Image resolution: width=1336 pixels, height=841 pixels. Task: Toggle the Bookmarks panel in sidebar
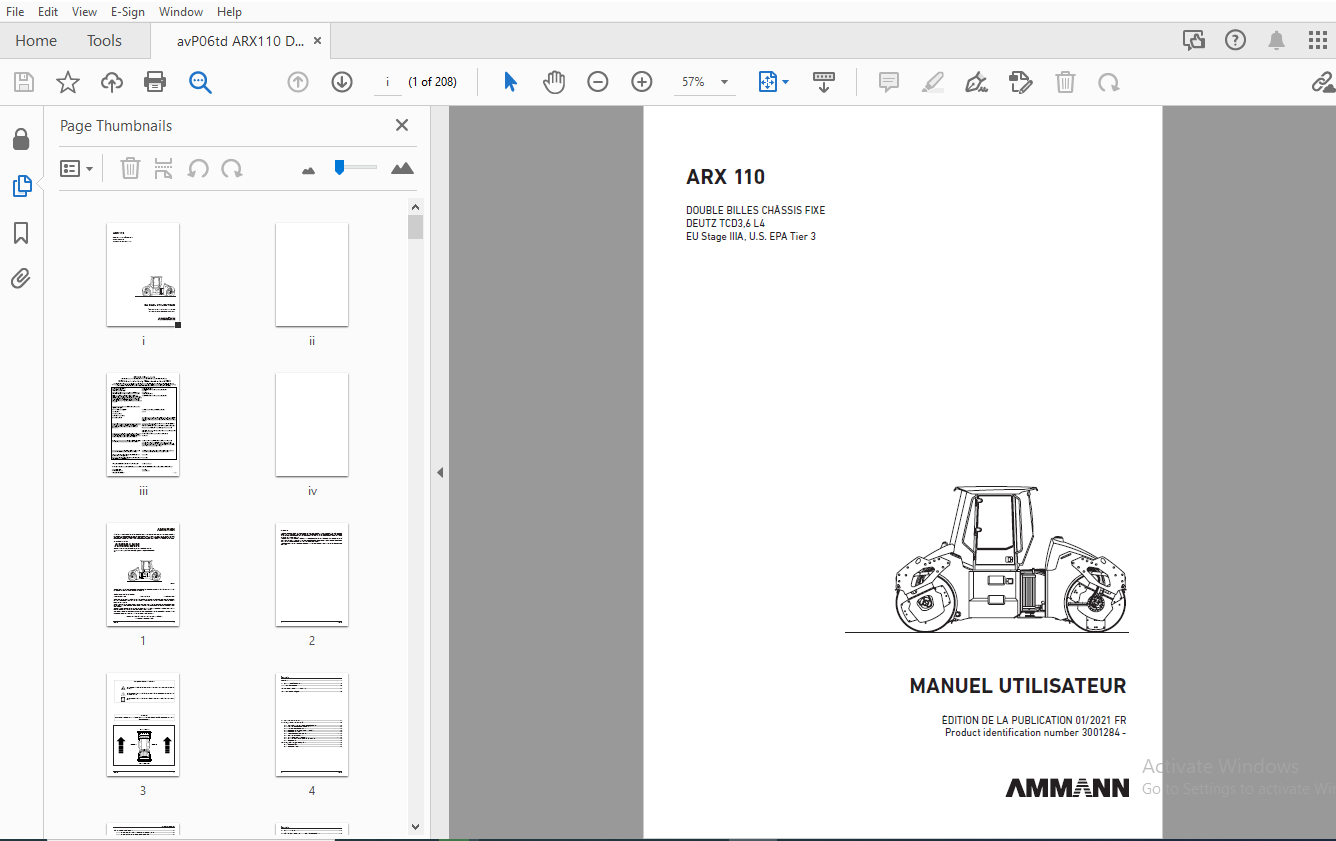coord(21,233)
